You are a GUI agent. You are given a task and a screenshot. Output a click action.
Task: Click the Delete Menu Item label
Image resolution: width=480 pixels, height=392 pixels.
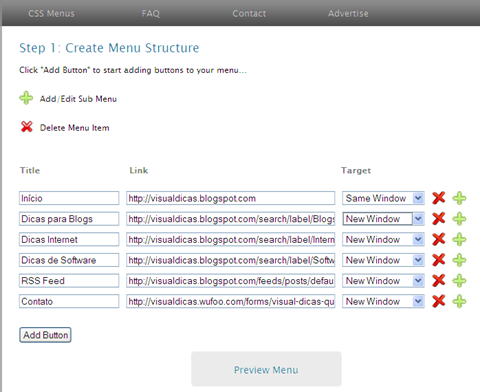(x=75, y=128)
